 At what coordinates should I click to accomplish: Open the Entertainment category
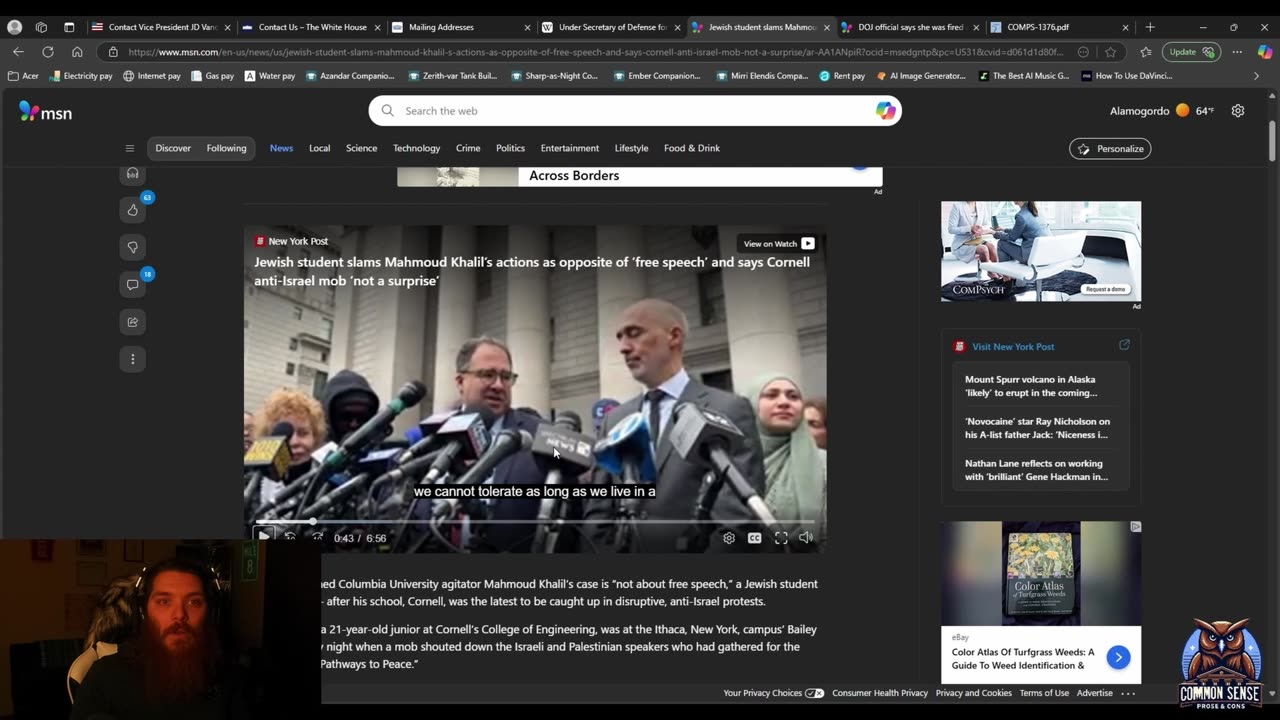pyautogui.click(x=570, y=148)
